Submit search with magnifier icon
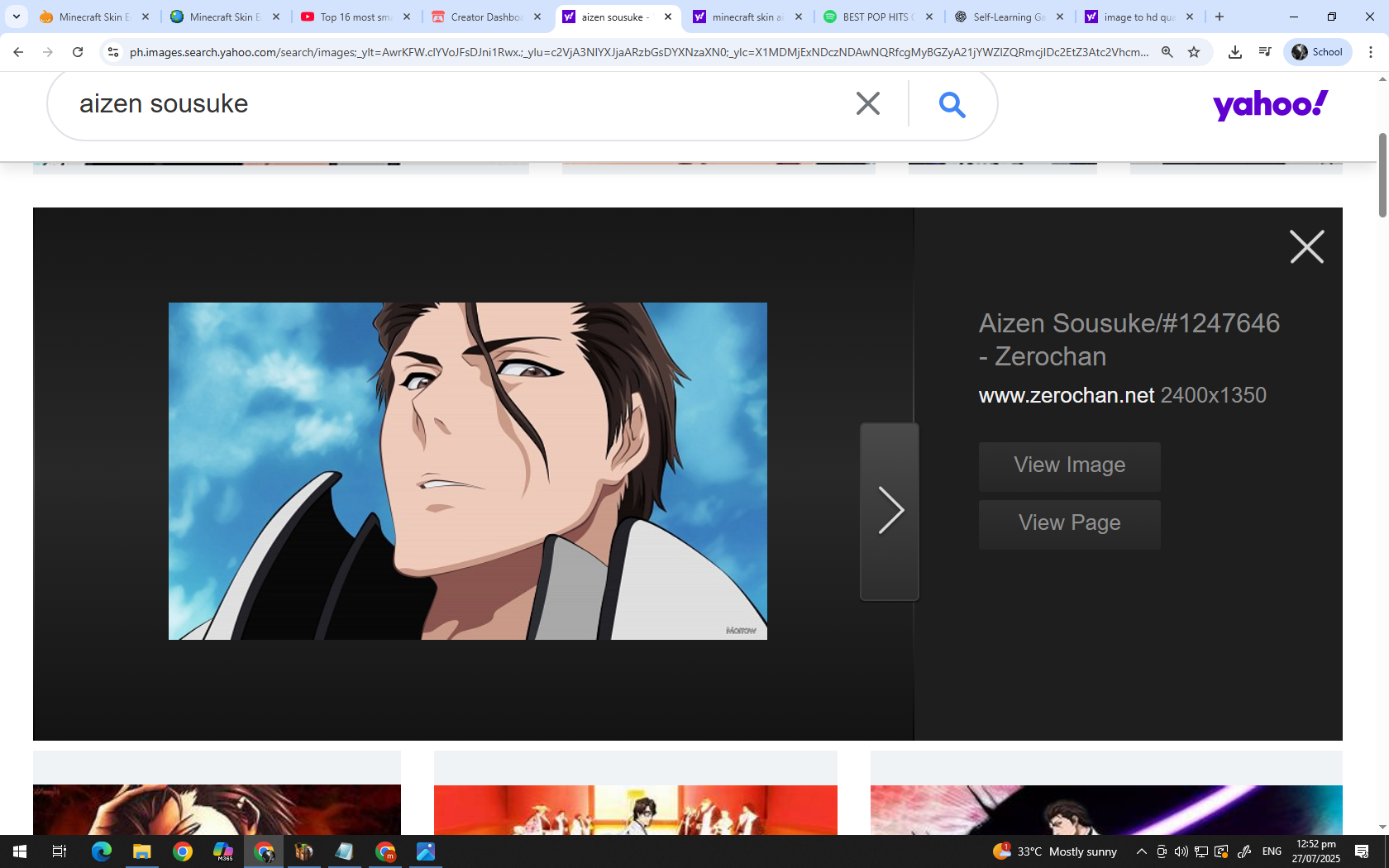 pyautogui.click(x=952, y=104)
